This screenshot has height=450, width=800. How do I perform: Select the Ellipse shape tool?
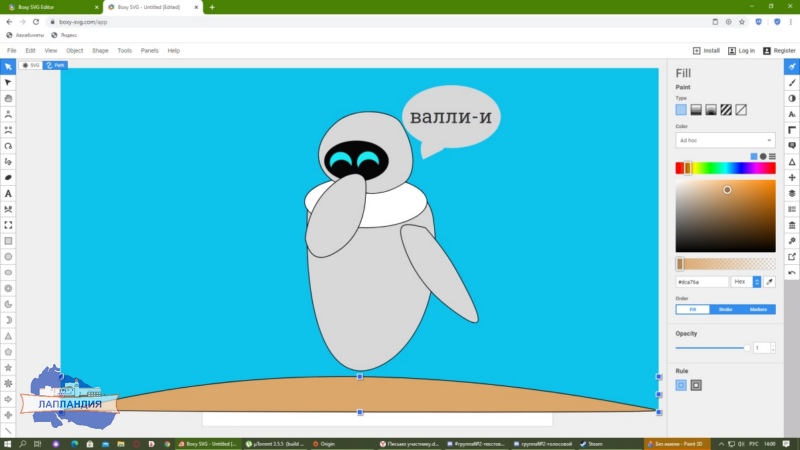coord(8,272)
